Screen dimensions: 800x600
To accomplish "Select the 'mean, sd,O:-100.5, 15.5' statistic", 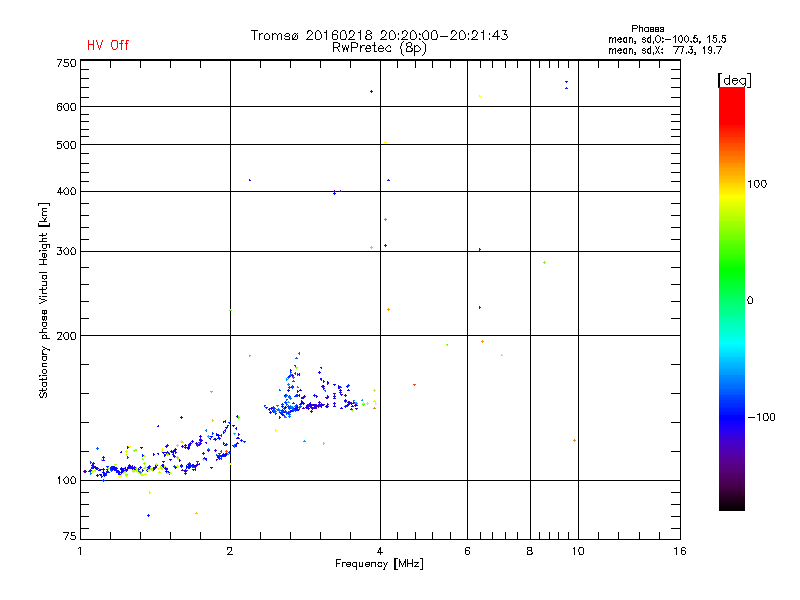I will coord(667,39).
